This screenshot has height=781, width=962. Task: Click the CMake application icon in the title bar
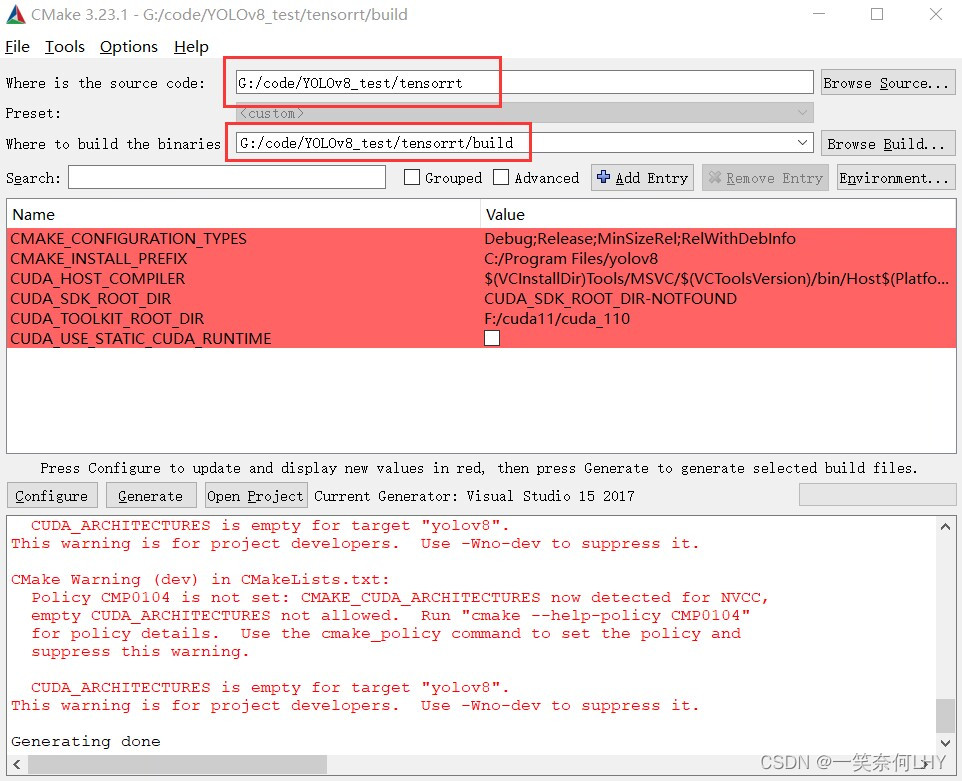point(16,14)
